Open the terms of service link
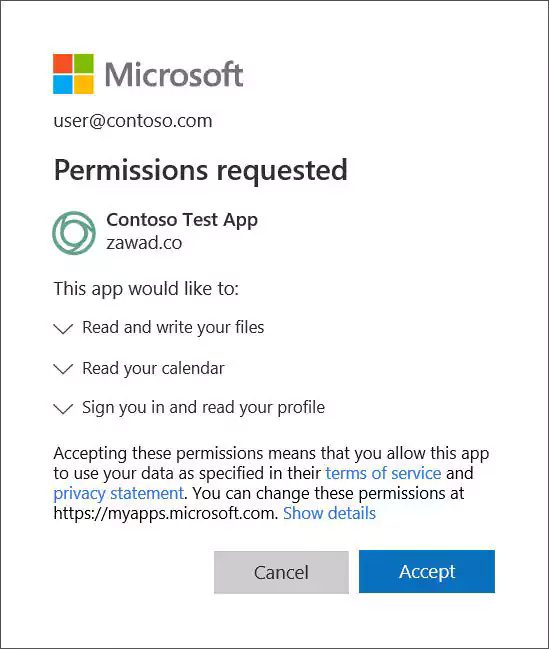 (383, 473)
